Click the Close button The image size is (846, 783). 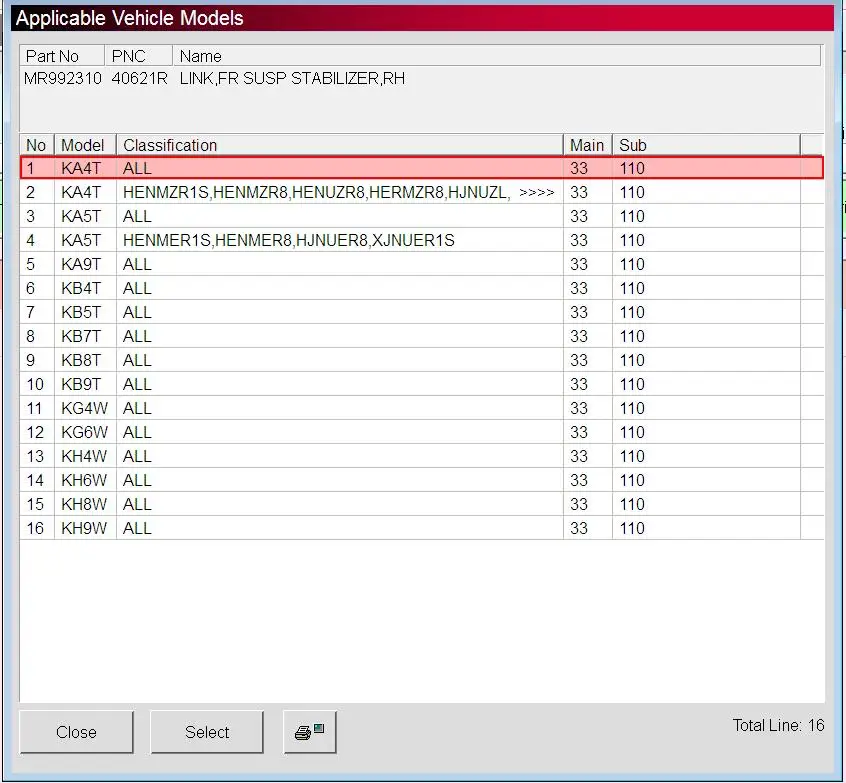pyautogui.click(x=76, y=732)
